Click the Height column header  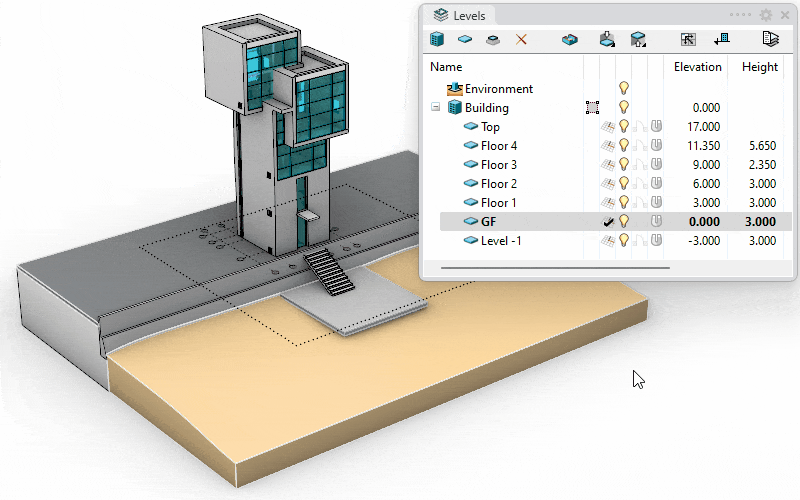[x=760, y=67]
